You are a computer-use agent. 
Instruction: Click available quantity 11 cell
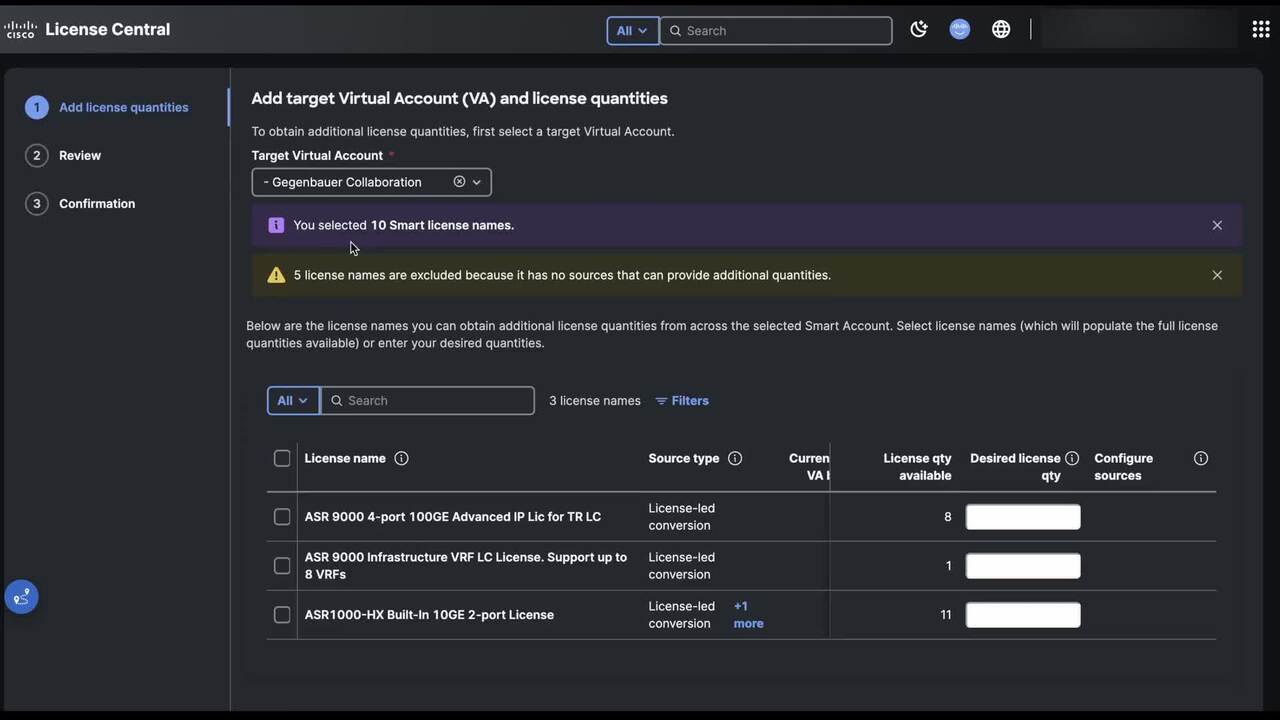[946, 615]
